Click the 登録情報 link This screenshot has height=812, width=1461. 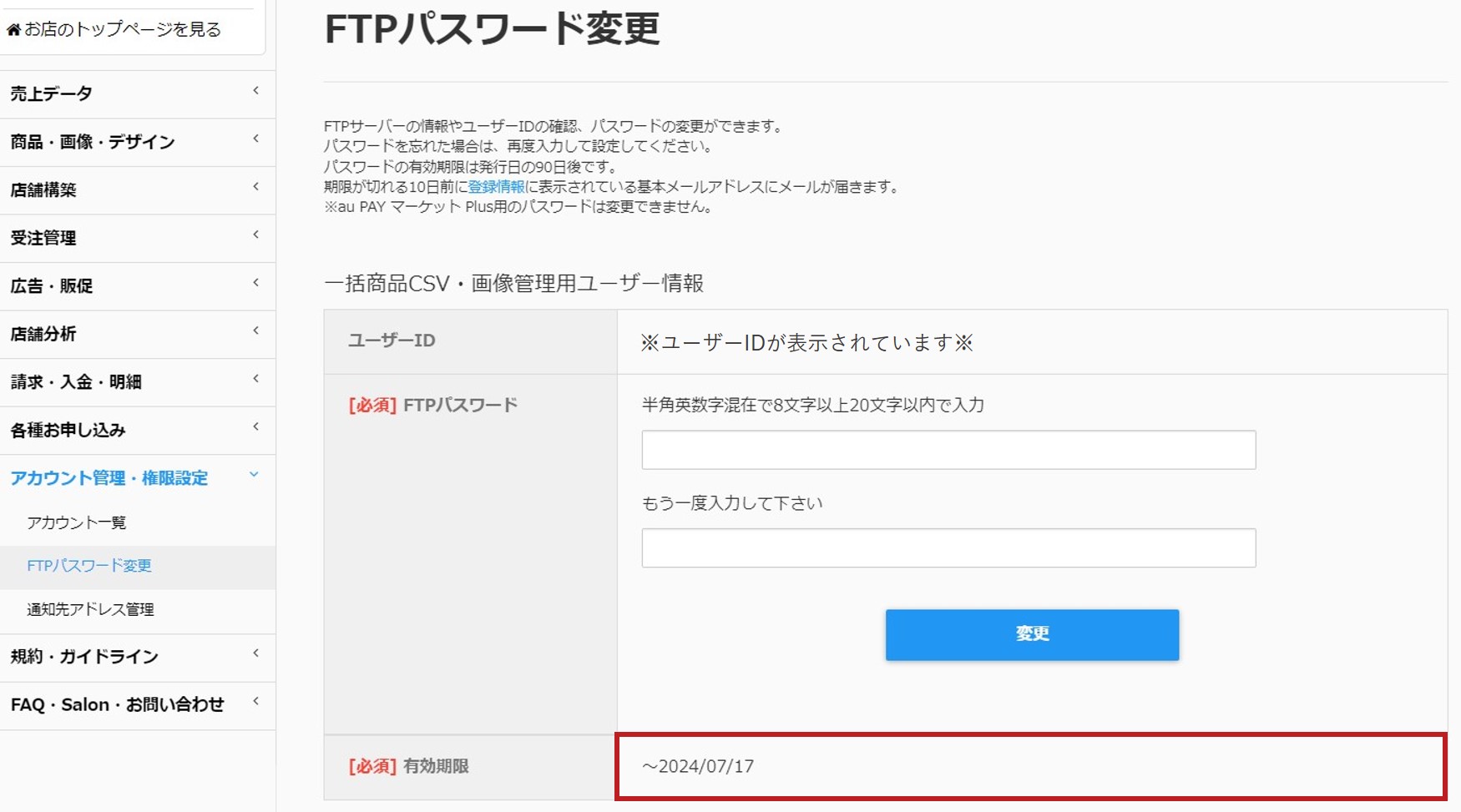(x=496, y=187)
